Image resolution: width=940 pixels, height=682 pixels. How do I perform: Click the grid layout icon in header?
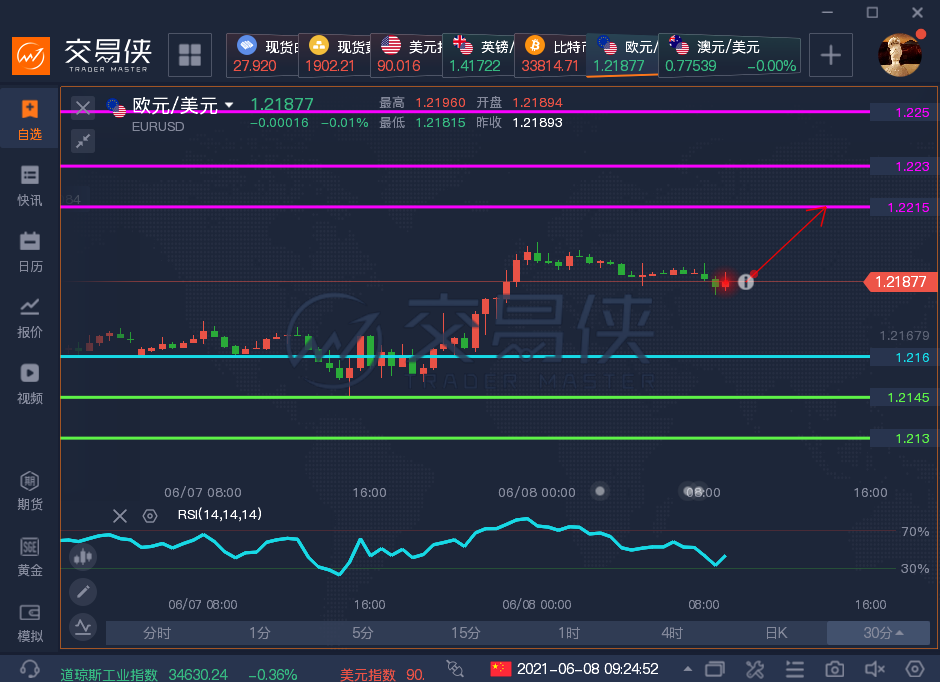click(x=189, y=55)
